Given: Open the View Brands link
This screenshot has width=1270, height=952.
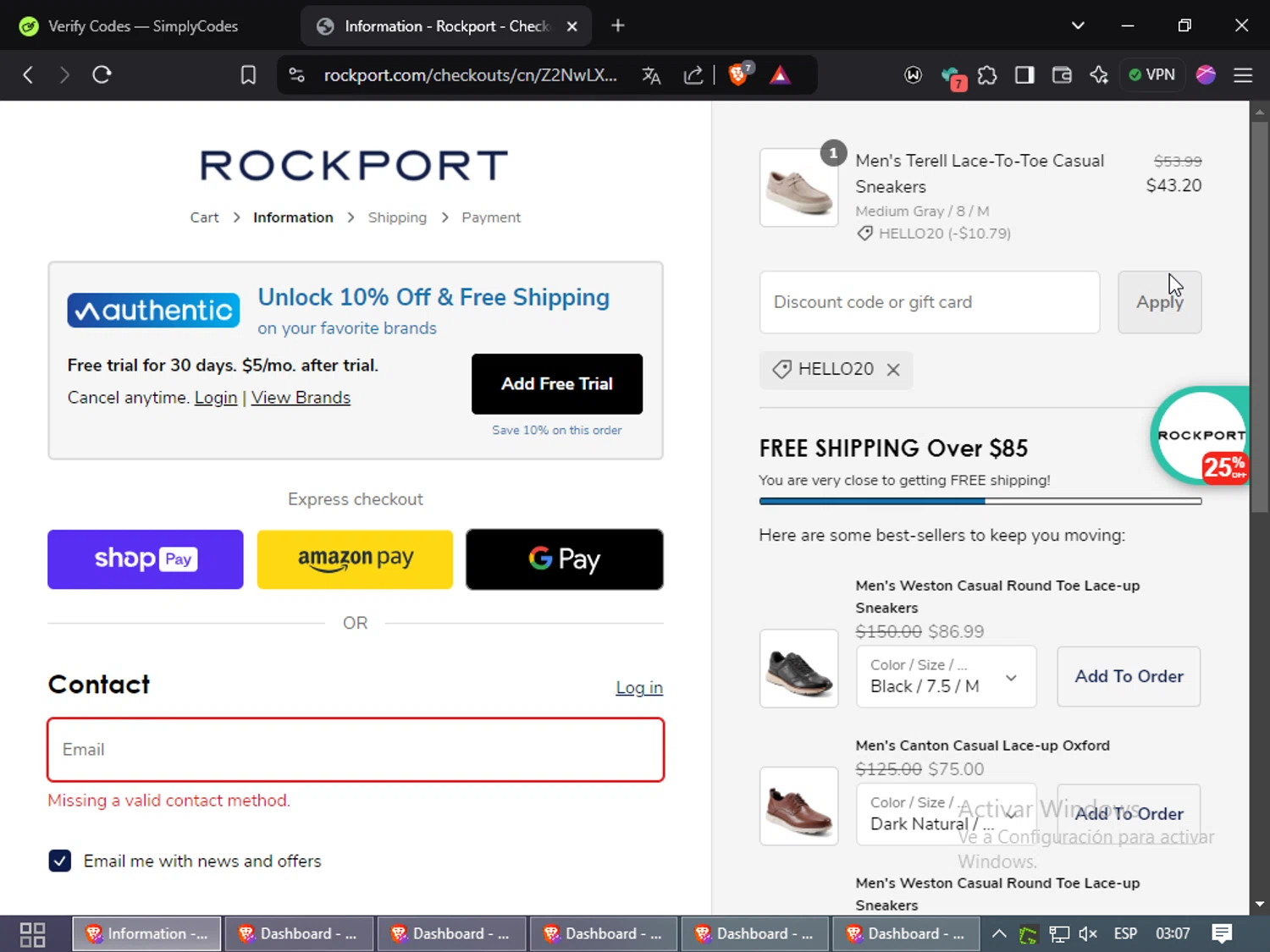Looking at the screenshot, I should click(x=301, y=398).
